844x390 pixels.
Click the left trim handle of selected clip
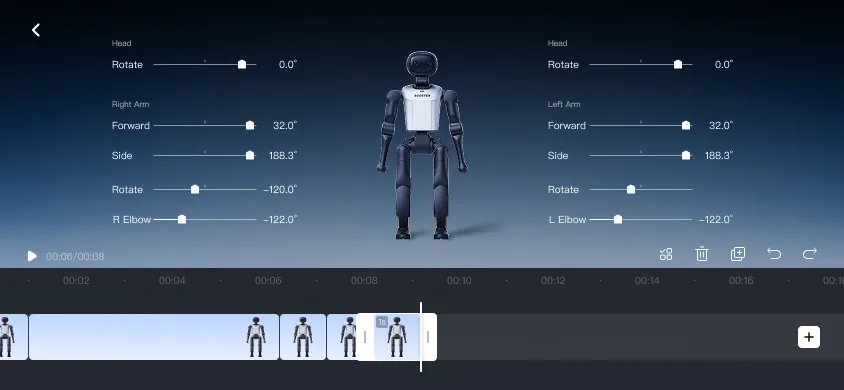point(365,337)
